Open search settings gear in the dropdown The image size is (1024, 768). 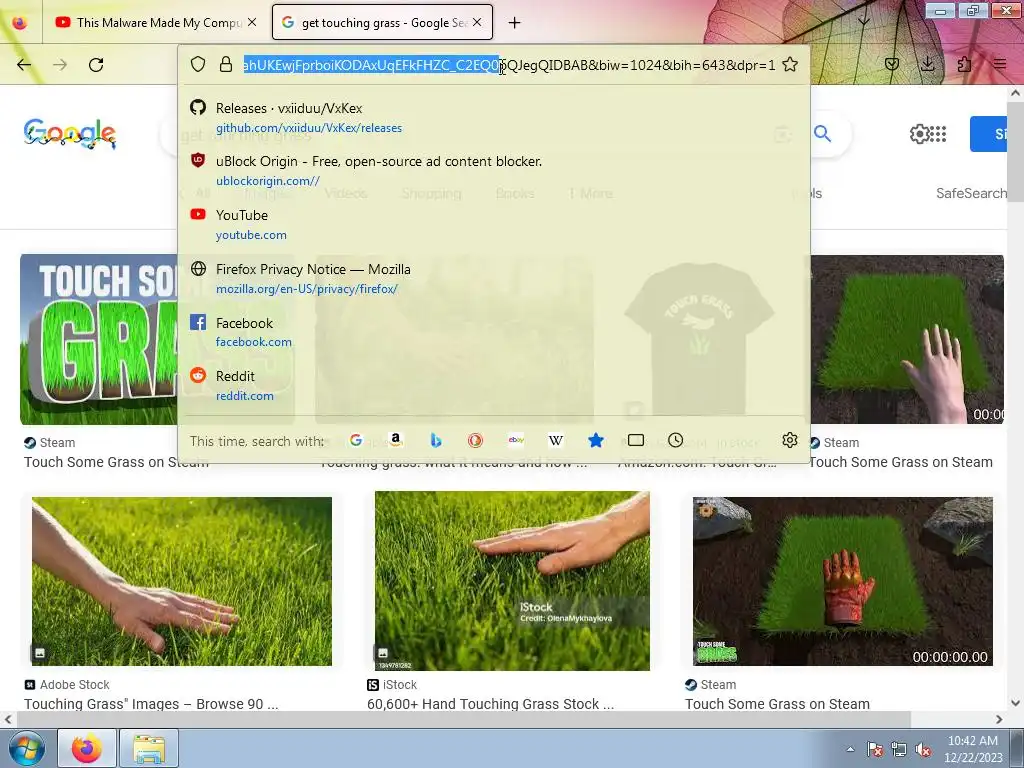(790, 440)
